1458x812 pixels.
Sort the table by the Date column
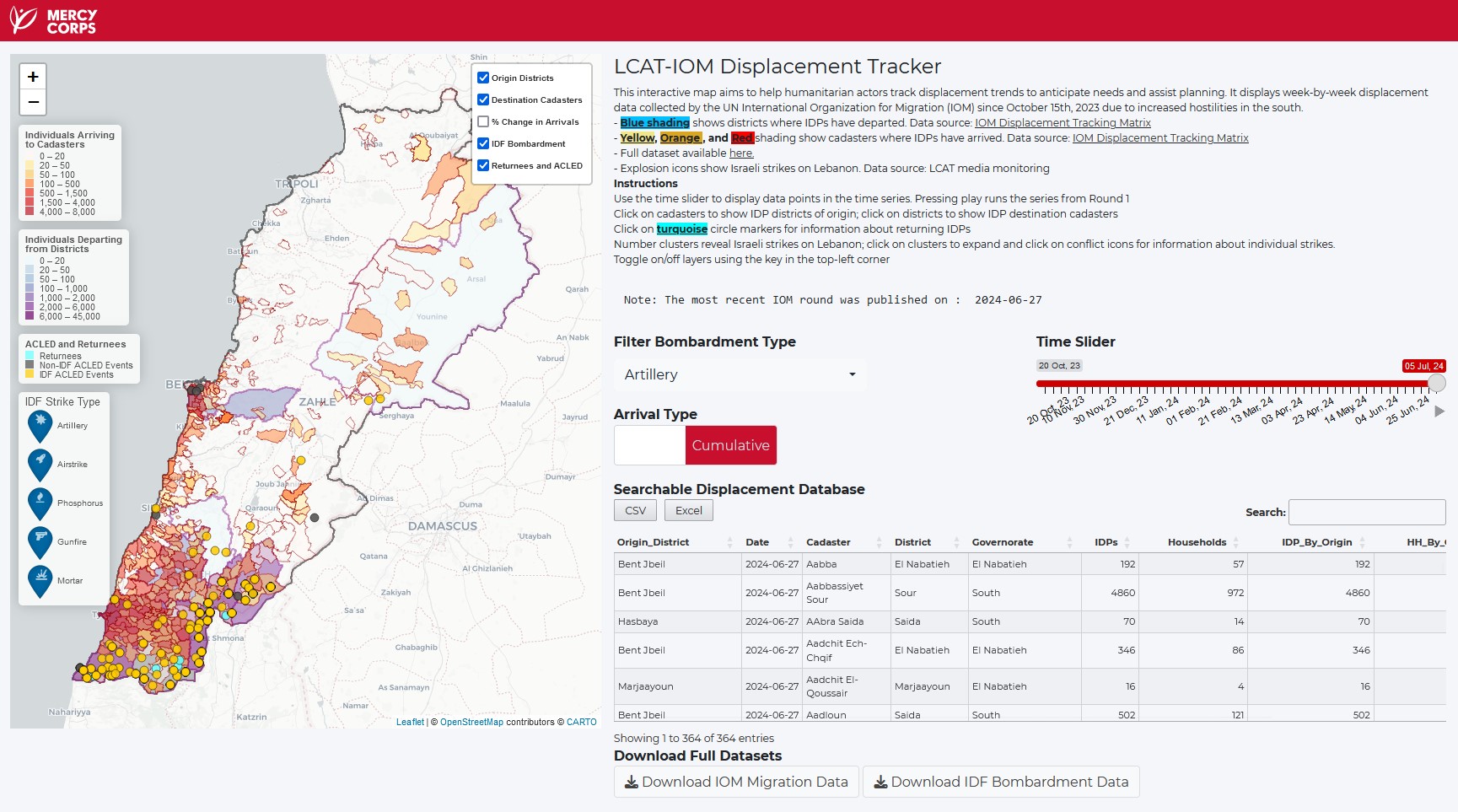pos(757,542)
